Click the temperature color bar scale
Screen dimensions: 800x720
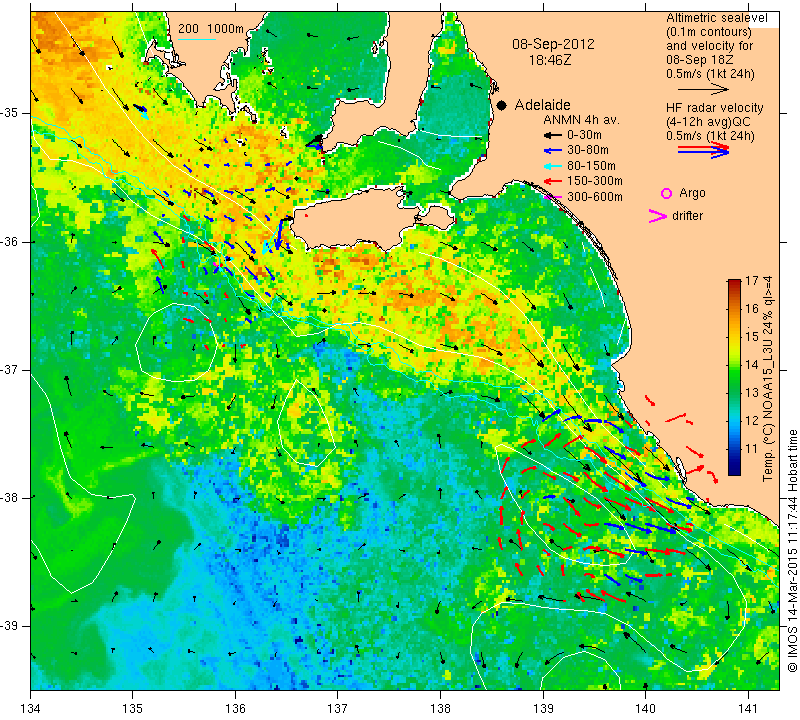[734, 377]
